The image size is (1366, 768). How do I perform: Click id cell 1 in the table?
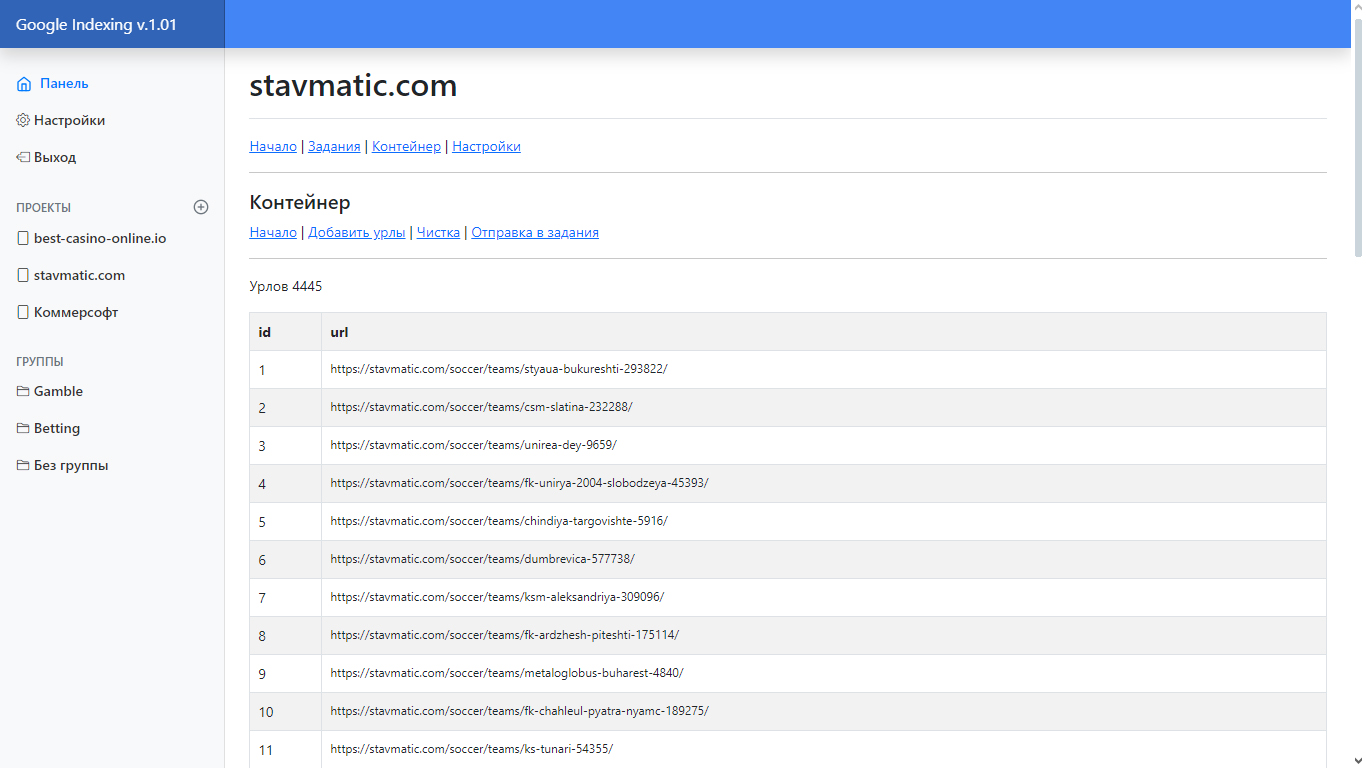pyautogui.click(x=285, y=370)
